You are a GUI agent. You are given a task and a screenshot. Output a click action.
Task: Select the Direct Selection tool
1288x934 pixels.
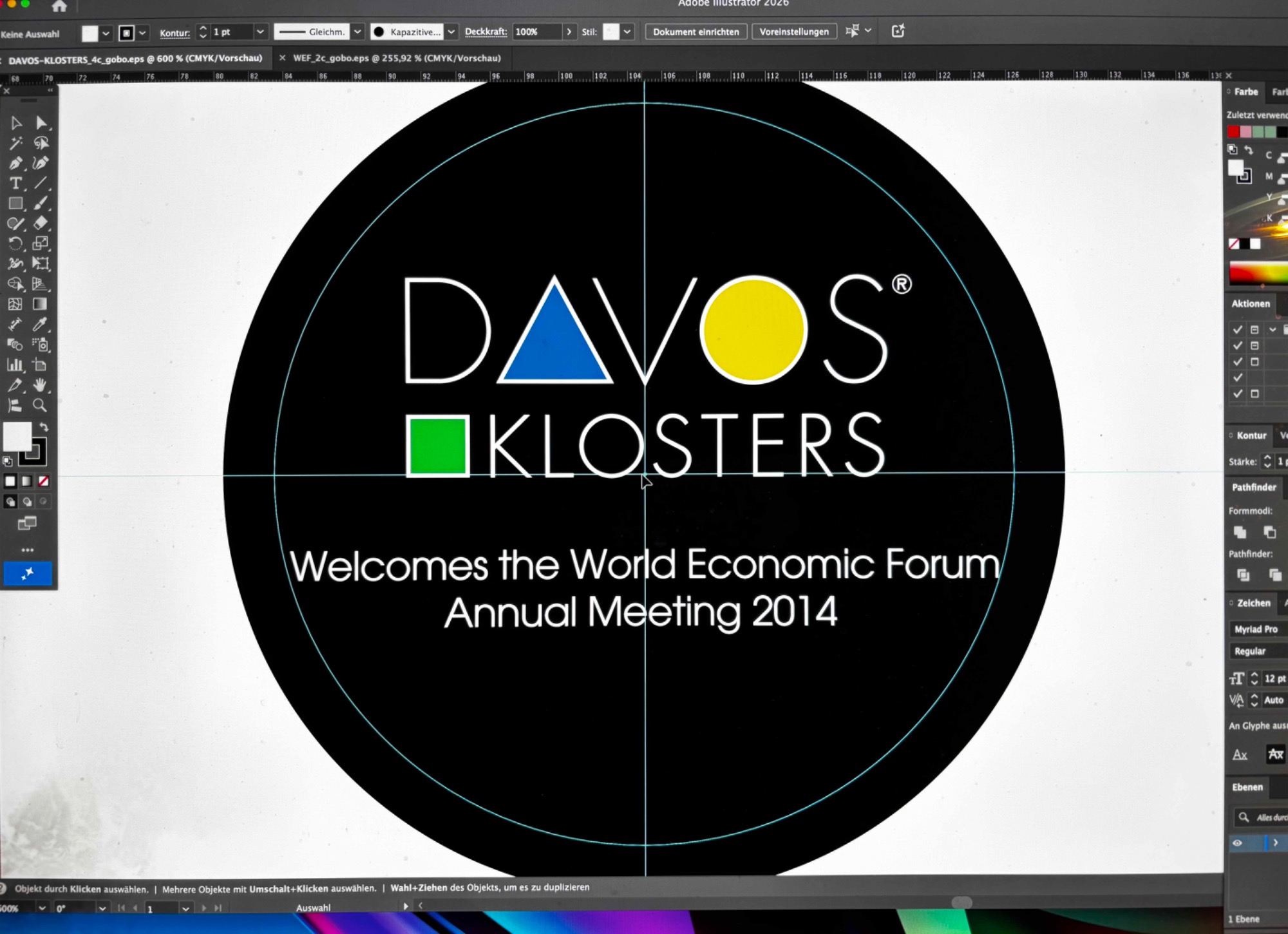41,123
